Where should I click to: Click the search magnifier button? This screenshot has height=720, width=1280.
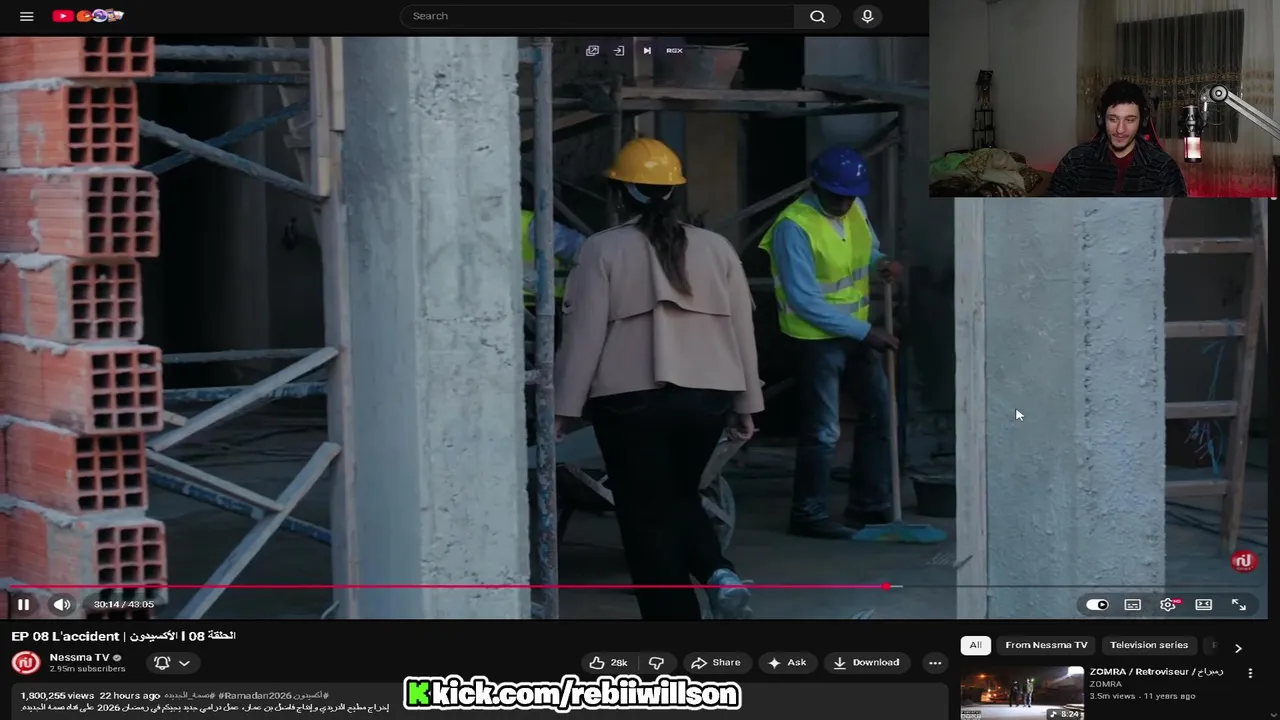click(817, 16)
